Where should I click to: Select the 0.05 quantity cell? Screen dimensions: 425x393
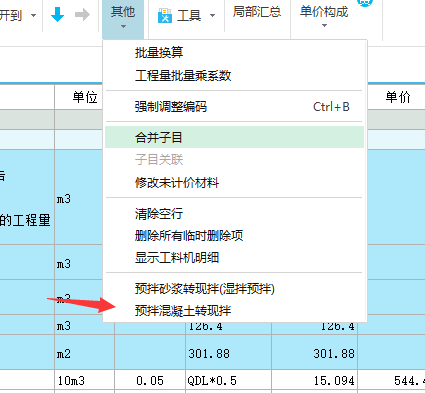pyautogui.click(x=150, y=380)
